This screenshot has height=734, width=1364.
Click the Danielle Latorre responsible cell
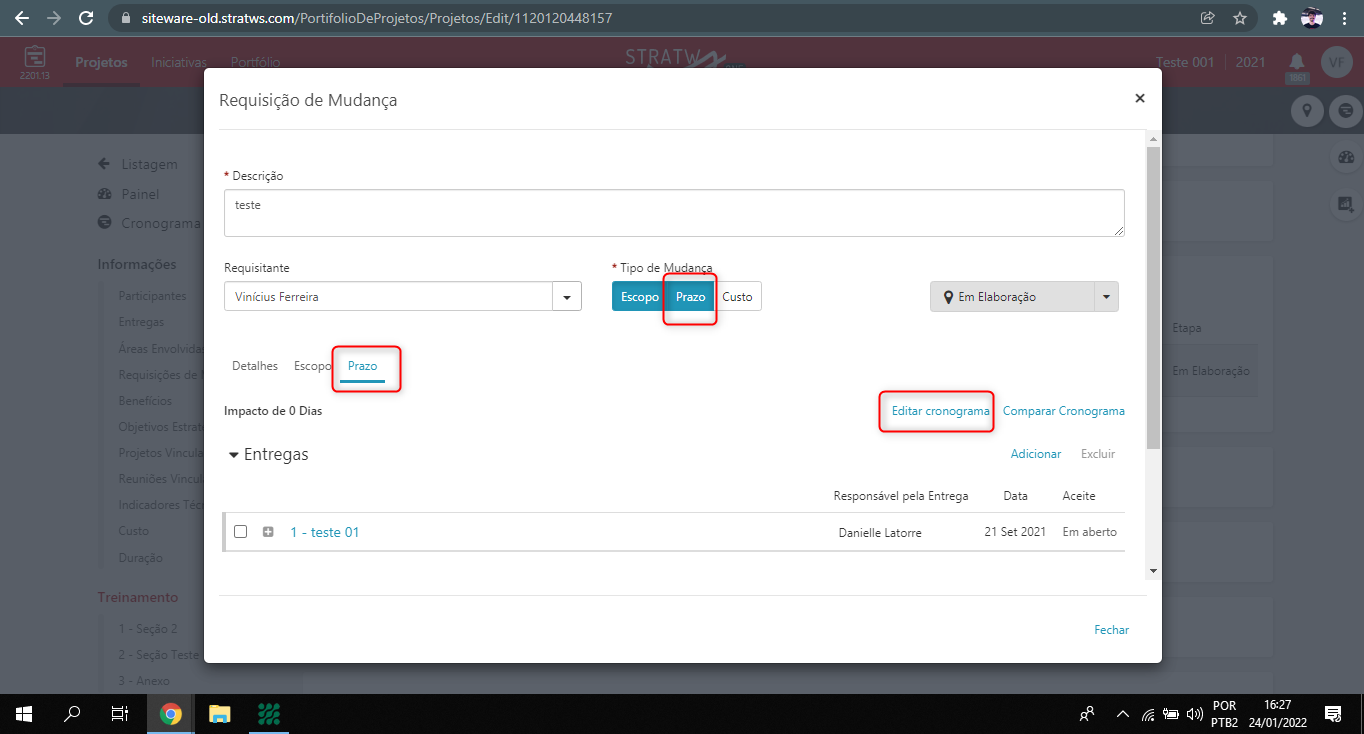pos(880,533)
